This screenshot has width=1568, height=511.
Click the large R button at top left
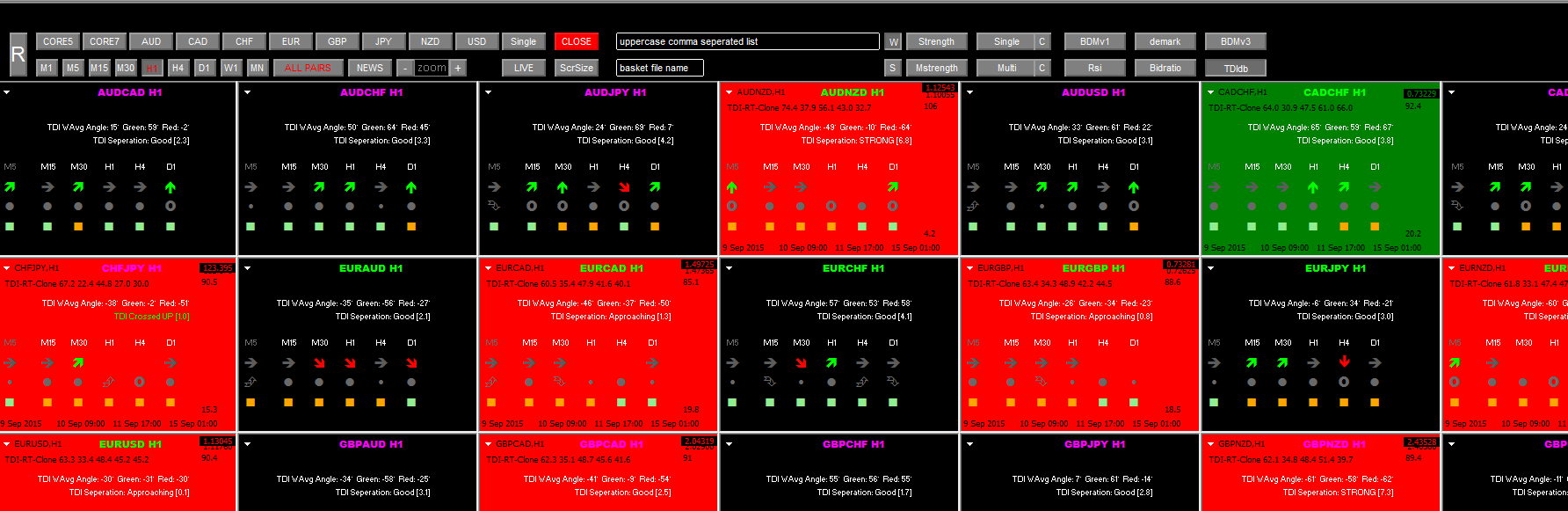(x=18, y=55)
